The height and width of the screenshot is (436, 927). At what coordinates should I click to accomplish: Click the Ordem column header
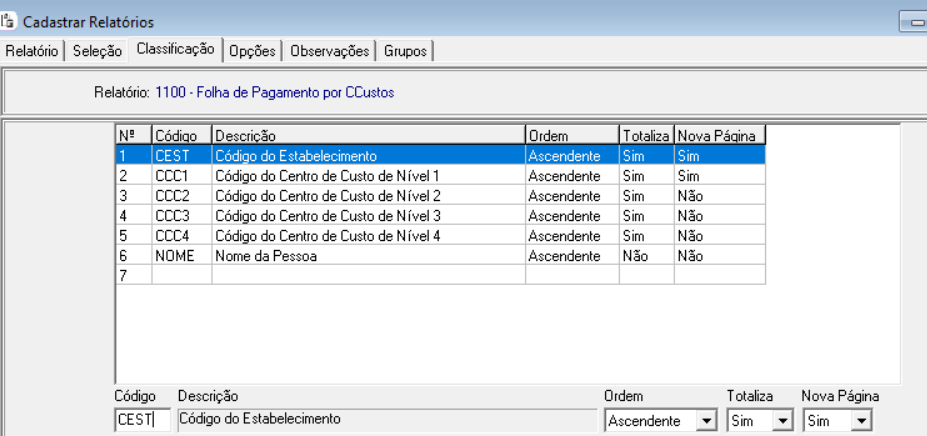click(571, 135)
